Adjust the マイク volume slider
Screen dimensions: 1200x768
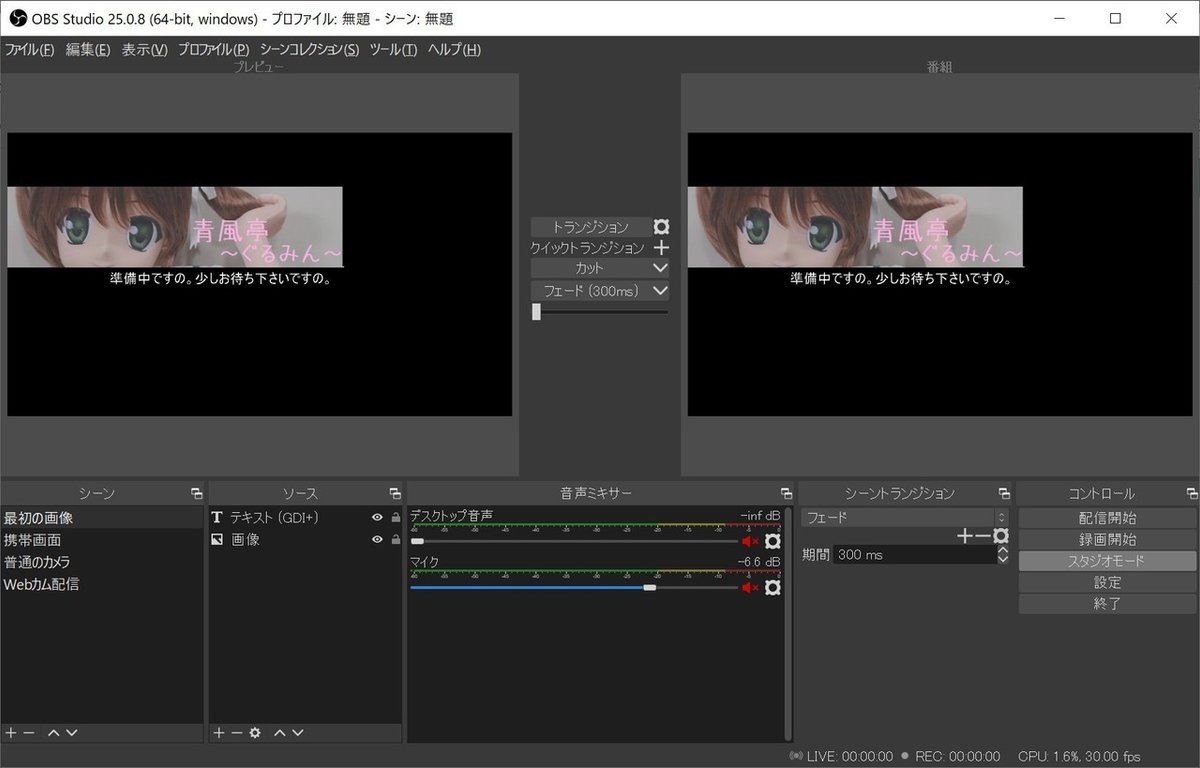tap(648, 588)
